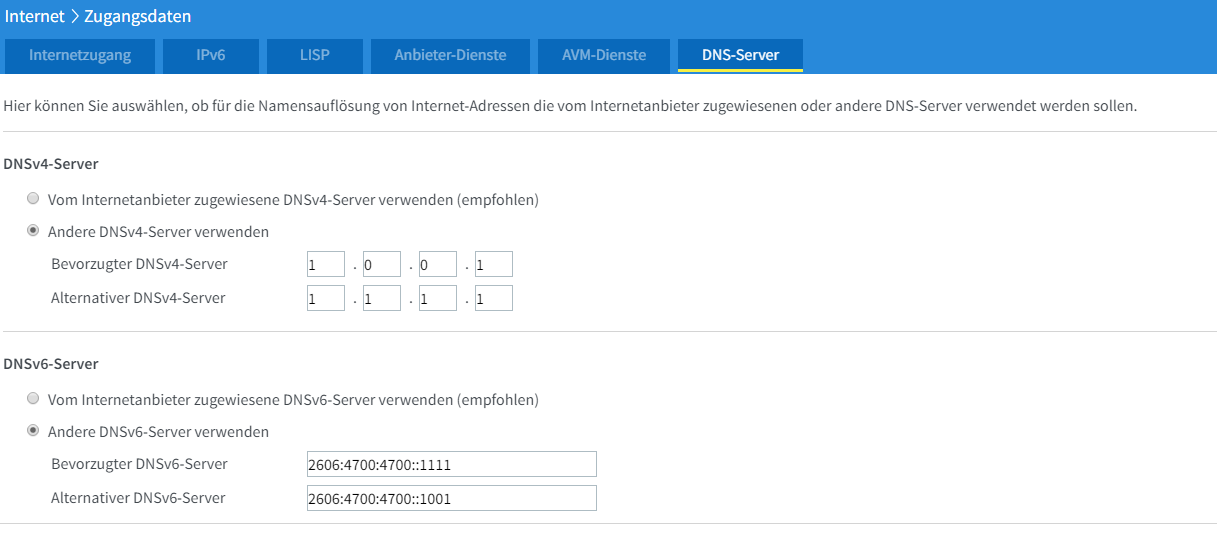Choose 'Andere DNSv4-Server verwenden' radio button
Image resolution: width=1217 pixels, height=558 pixels.
point(33,231)
